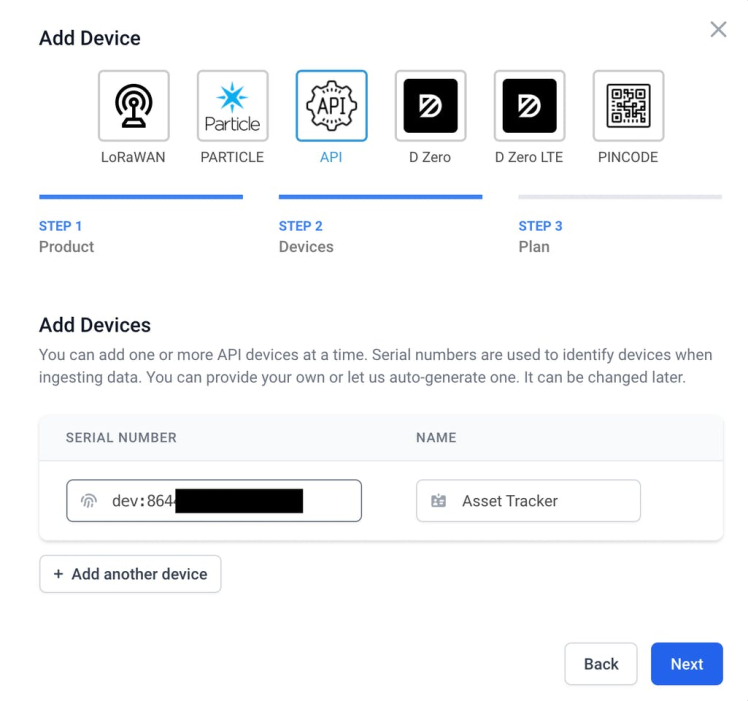Click the D Zero label
748x701 pixels.
[430, 157]
